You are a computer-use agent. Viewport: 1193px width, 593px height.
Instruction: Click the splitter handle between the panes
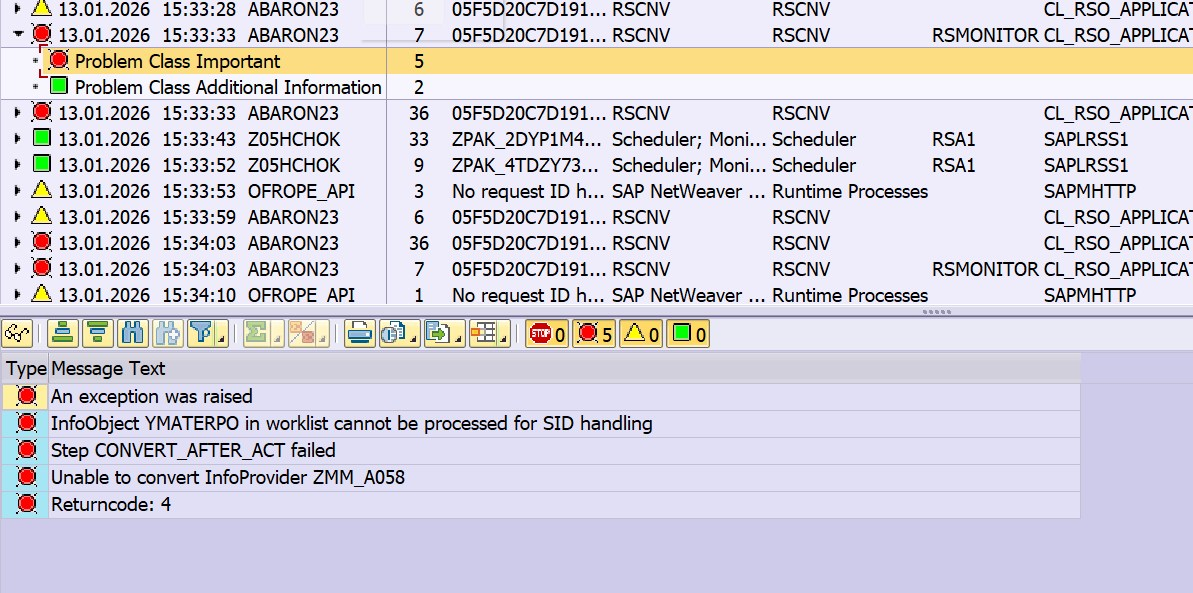coord(935,312)
